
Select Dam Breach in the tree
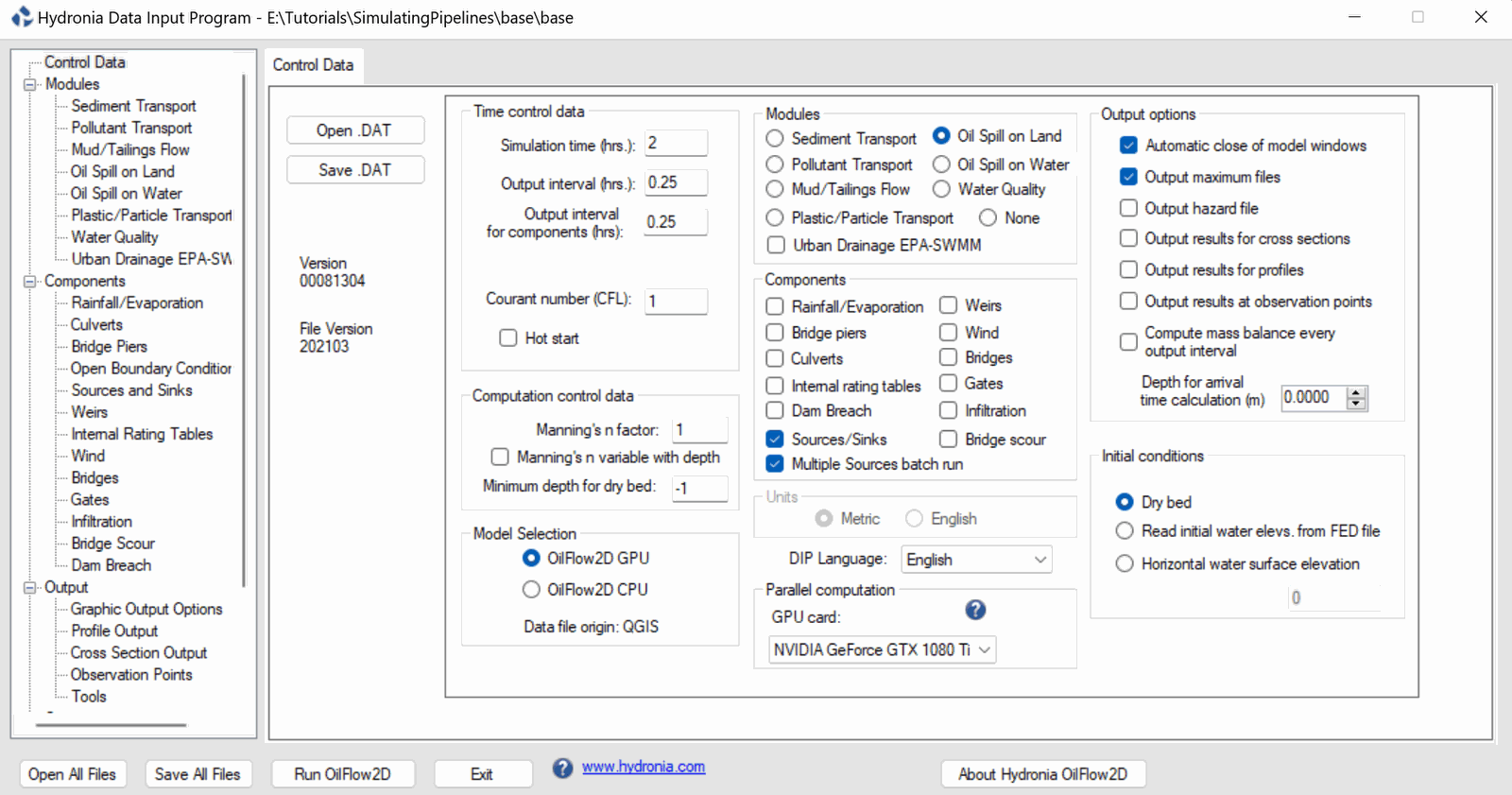click(x=111, y=564)
